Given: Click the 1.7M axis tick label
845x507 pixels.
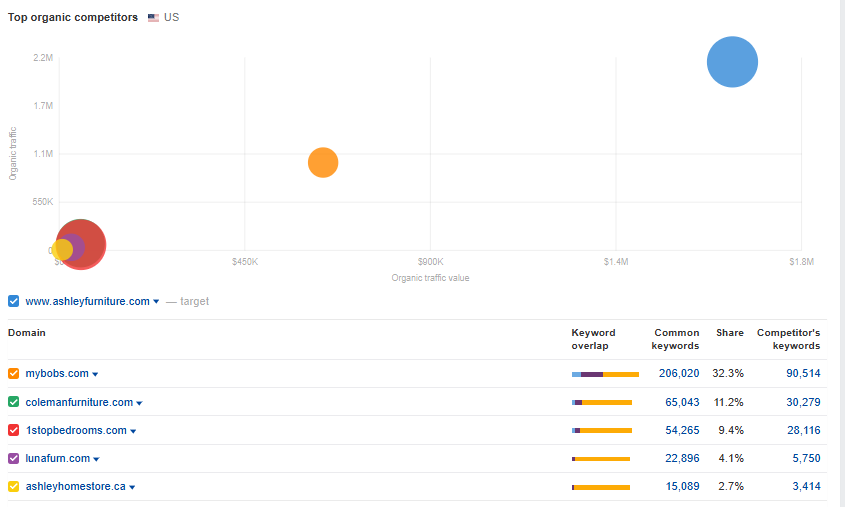Looking at the screenshot, I should click(43, 106).
